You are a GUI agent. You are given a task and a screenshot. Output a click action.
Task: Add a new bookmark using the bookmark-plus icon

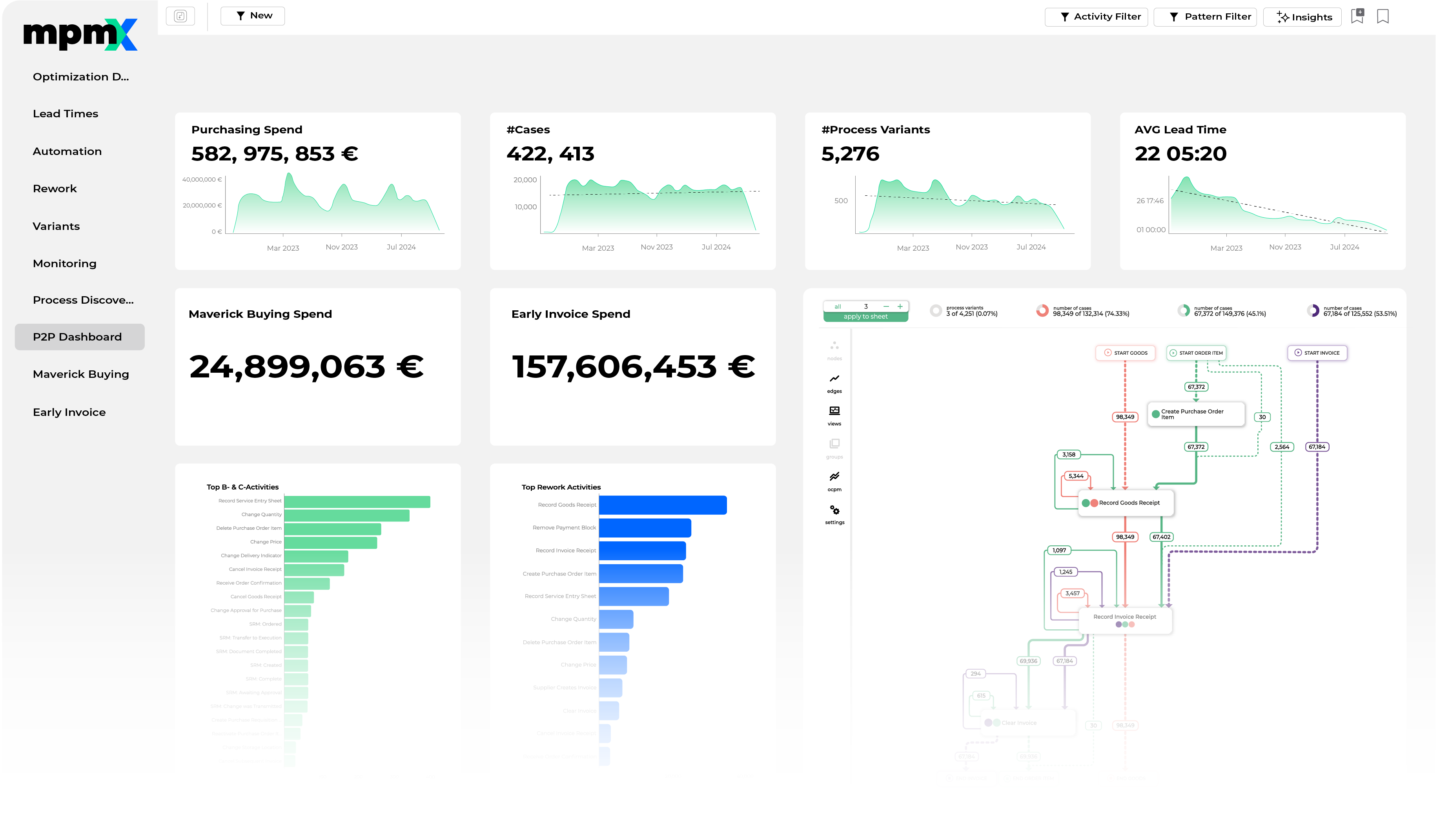(1357, 16)
